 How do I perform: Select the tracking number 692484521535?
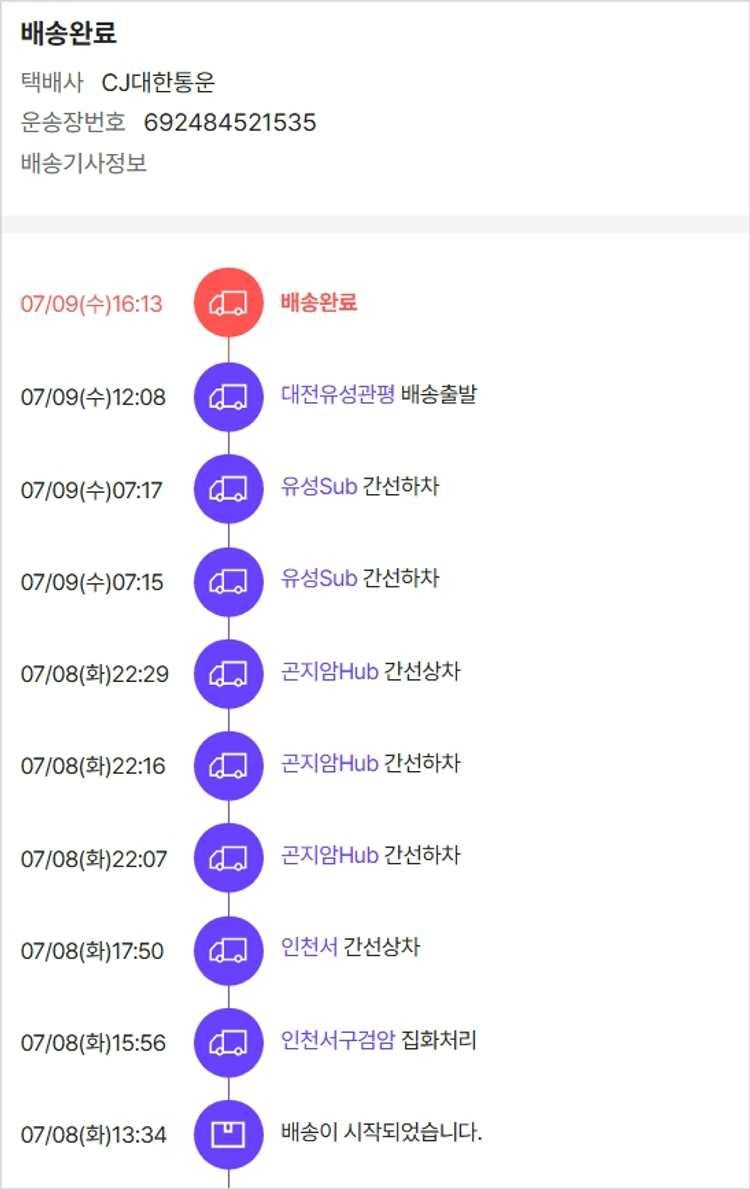(x=230, y=123)
